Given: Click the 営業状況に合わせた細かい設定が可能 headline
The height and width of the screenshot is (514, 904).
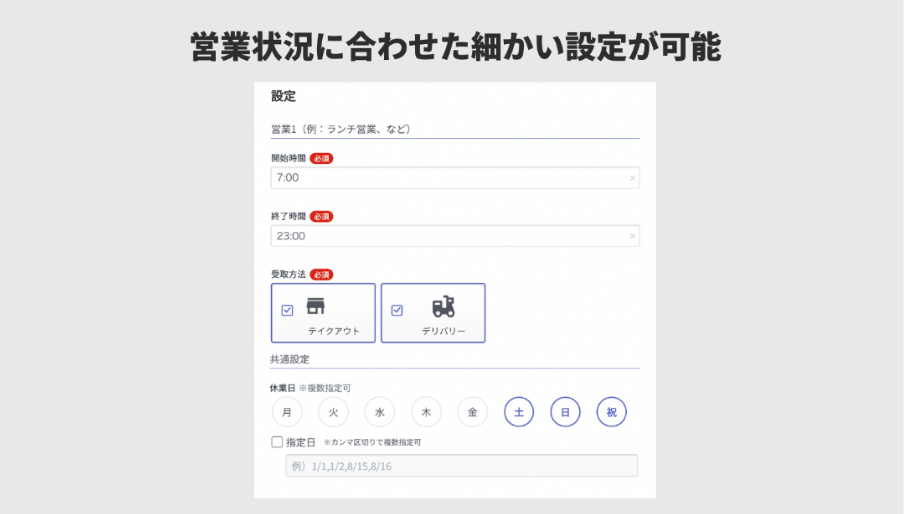Looking at the screenshot, I should coord(455,47).
